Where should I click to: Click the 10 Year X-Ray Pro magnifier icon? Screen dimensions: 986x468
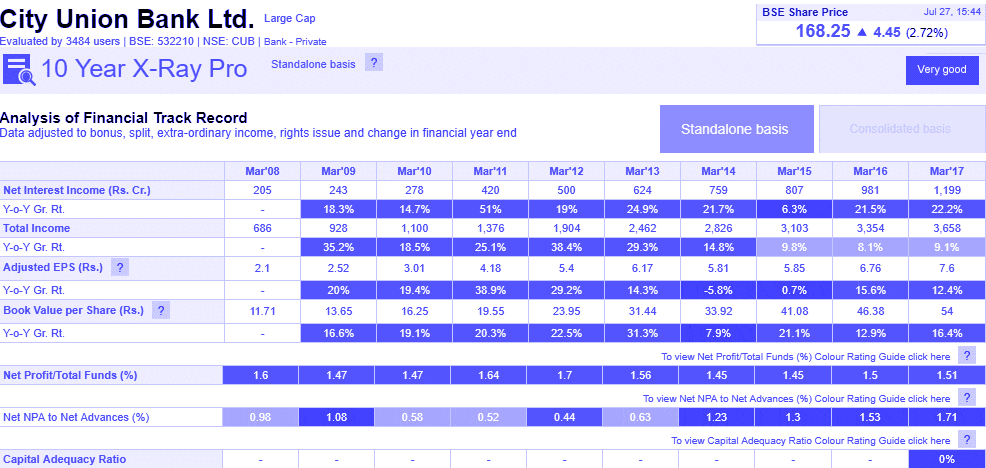click(19, 69)
